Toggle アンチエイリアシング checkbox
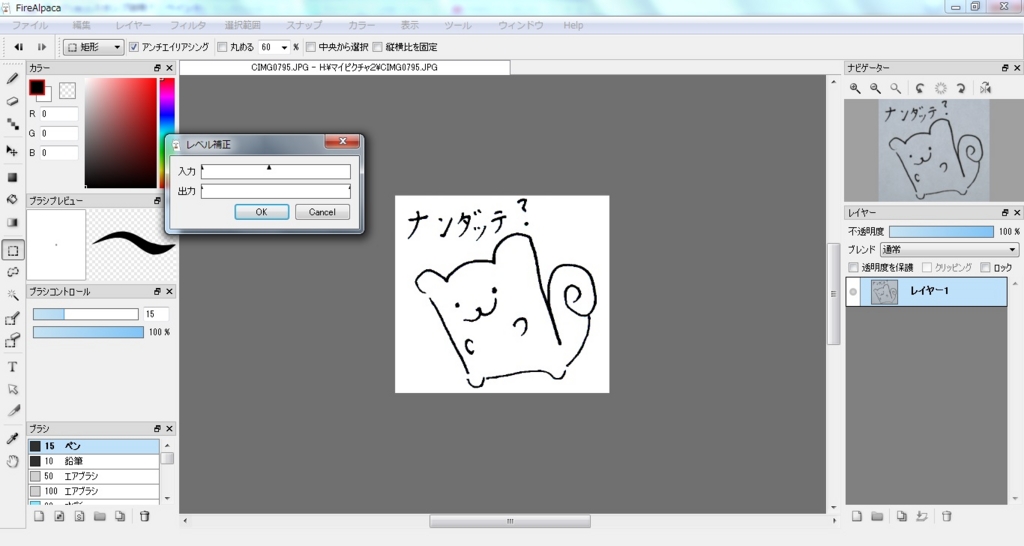The height and width of the screenshot is (546, 1024). coord(134,47)
